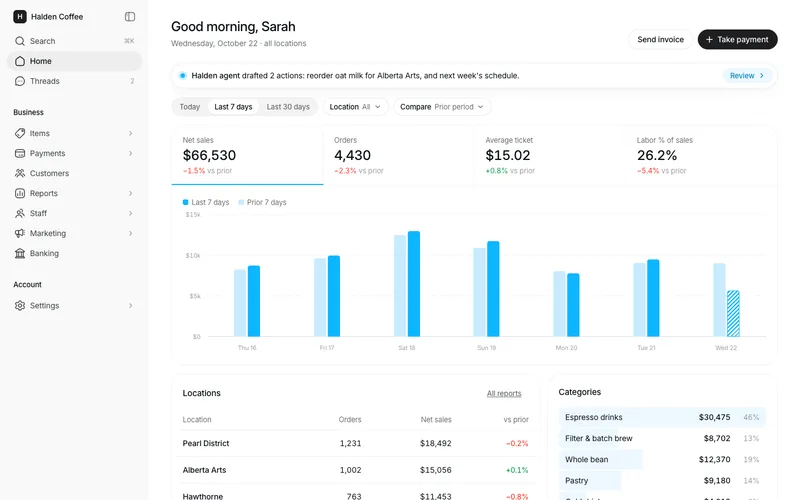Click the Search magnifier icon
Image resolution: width=800 pixels, height=500 pixels.
tap(20, 41)
